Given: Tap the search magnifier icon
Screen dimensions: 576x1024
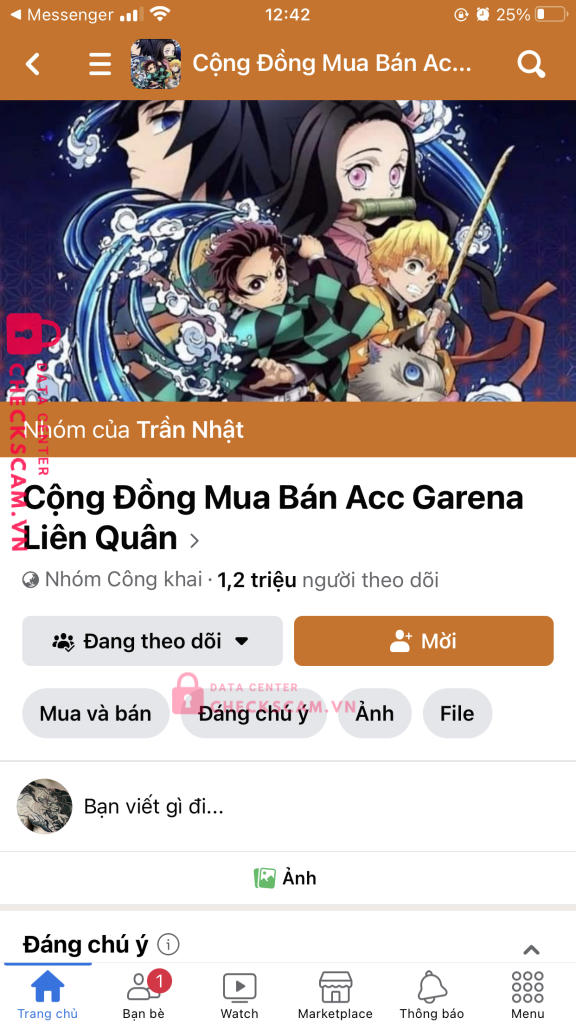Looking at the screenshot, I should point(531,64).
